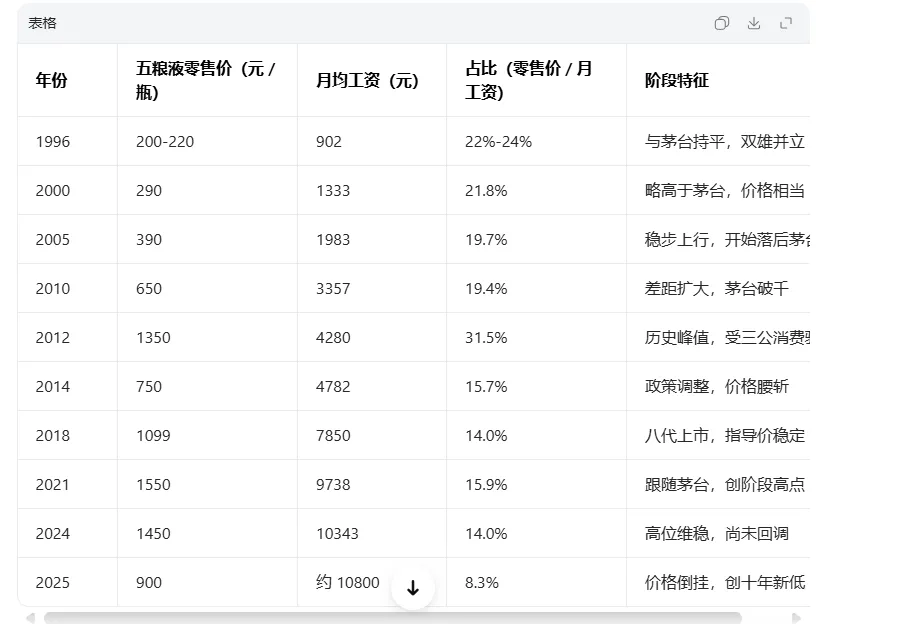This screenshot has width=898, height=624.
Task: Select the year cell 2012
Action: [x=68, y=337]
